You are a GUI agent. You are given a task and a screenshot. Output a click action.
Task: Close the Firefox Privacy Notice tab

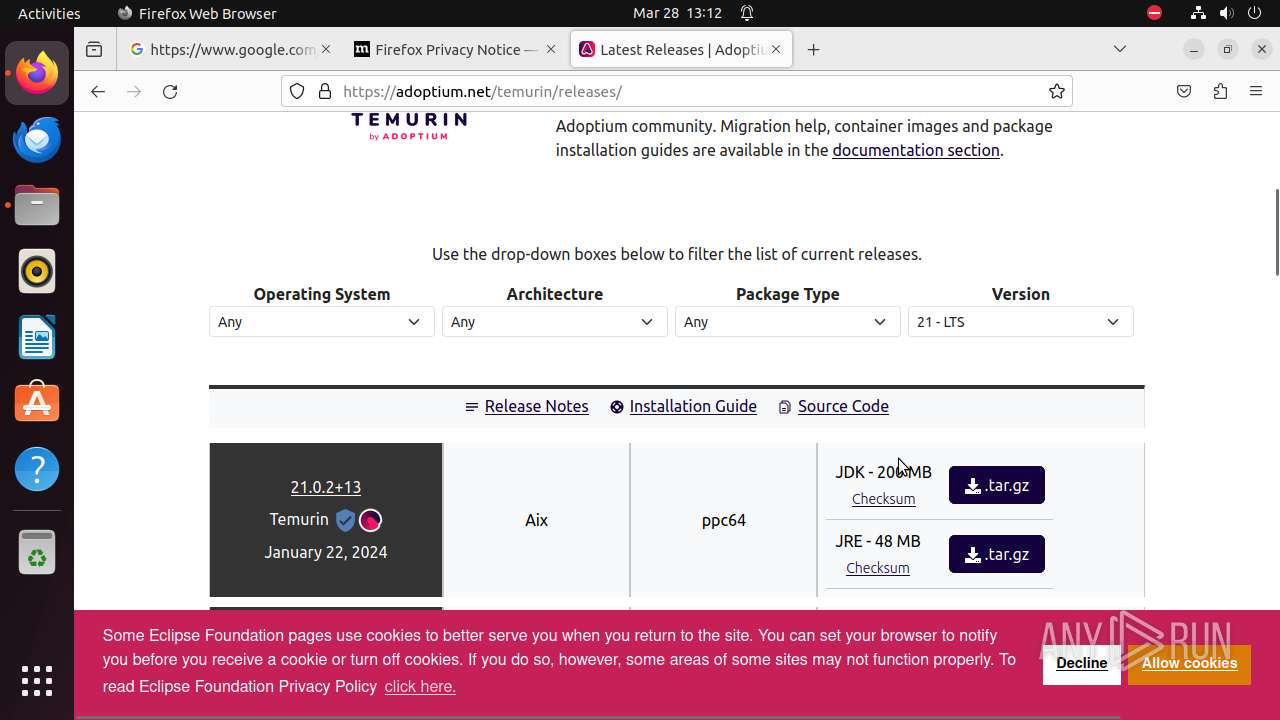click(x=549, y=49)
